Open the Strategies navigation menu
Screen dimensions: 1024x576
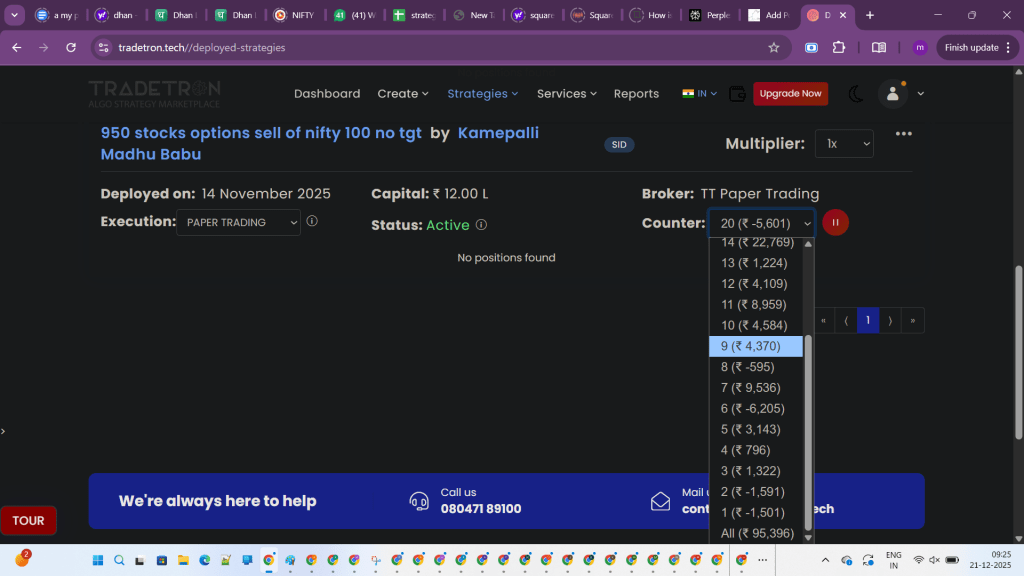coord(482,94)
